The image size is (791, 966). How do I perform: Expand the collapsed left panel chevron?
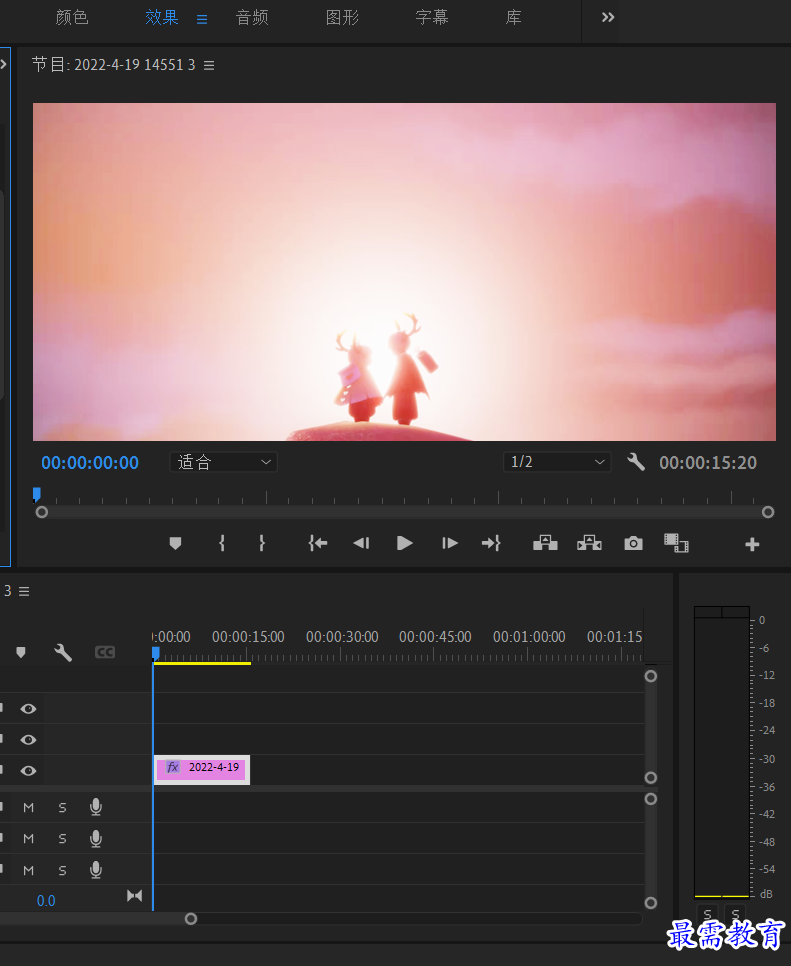coord(4,64)
